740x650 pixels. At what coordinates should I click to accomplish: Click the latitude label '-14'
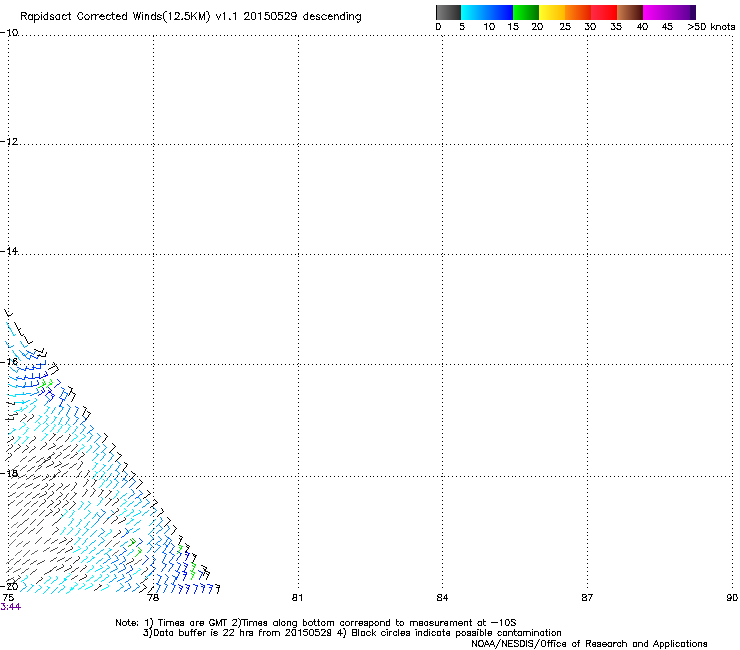[x=9, y=251]
